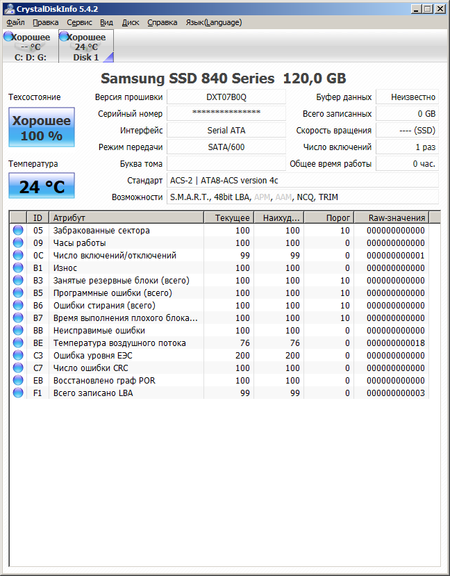The image size is (450, 576).
Task: Click status orb for Число ошибки CRC row
Action: [x=18, y=368]
